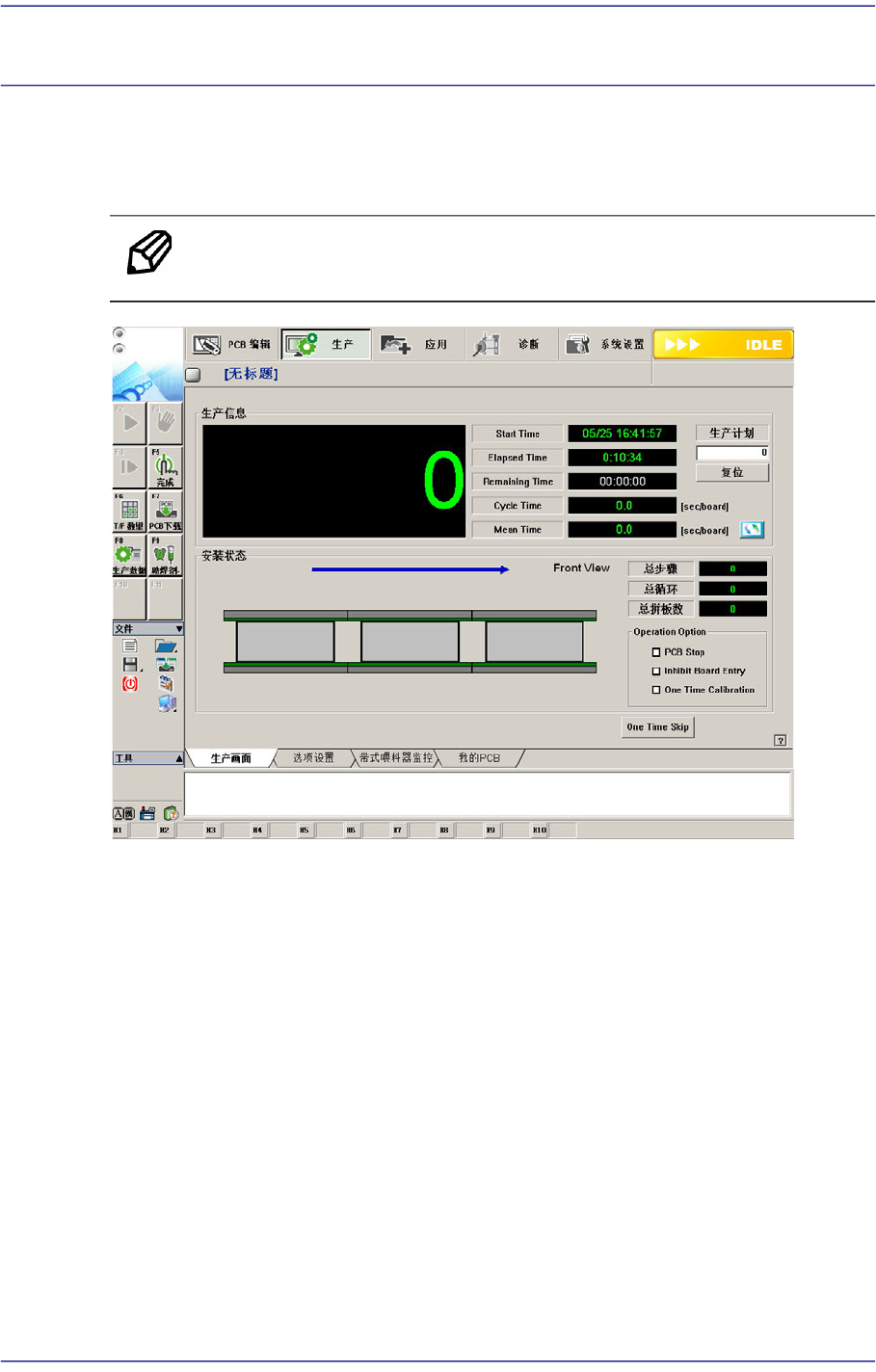Click the open folder icon under 文件
The image size is (876, 1372).
coord(166,646)
